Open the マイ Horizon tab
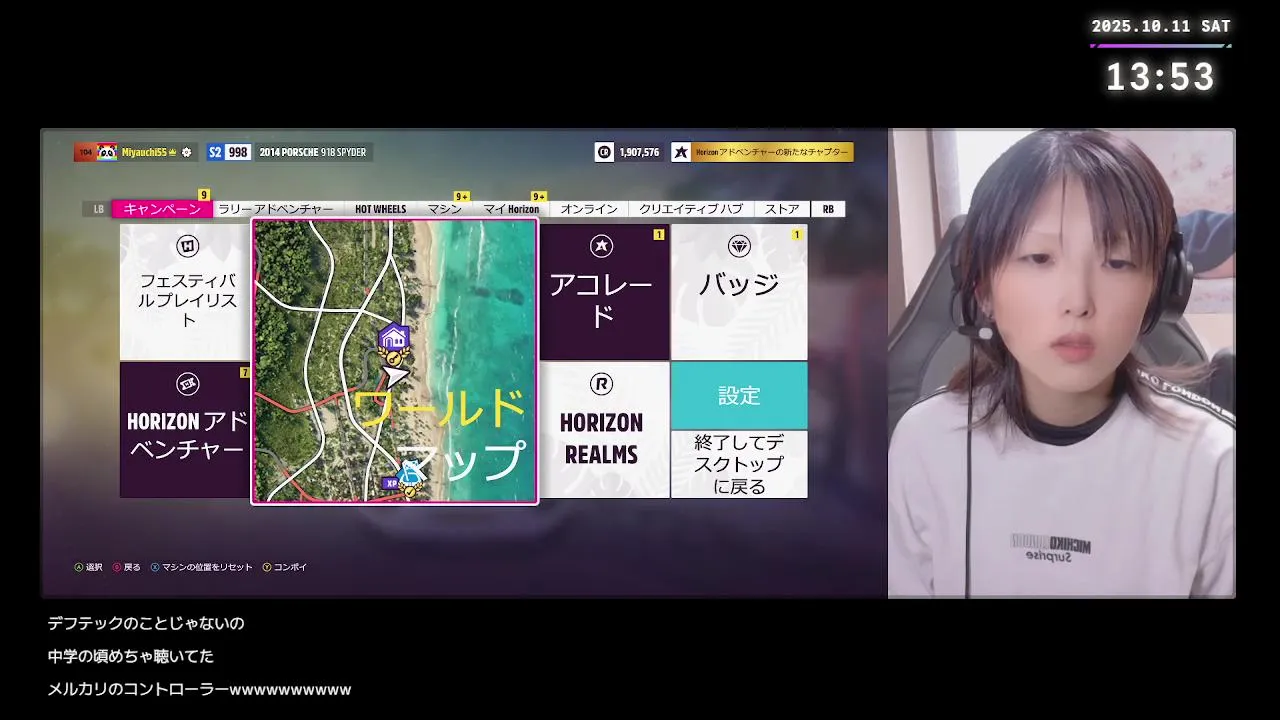 click(511, 209)
